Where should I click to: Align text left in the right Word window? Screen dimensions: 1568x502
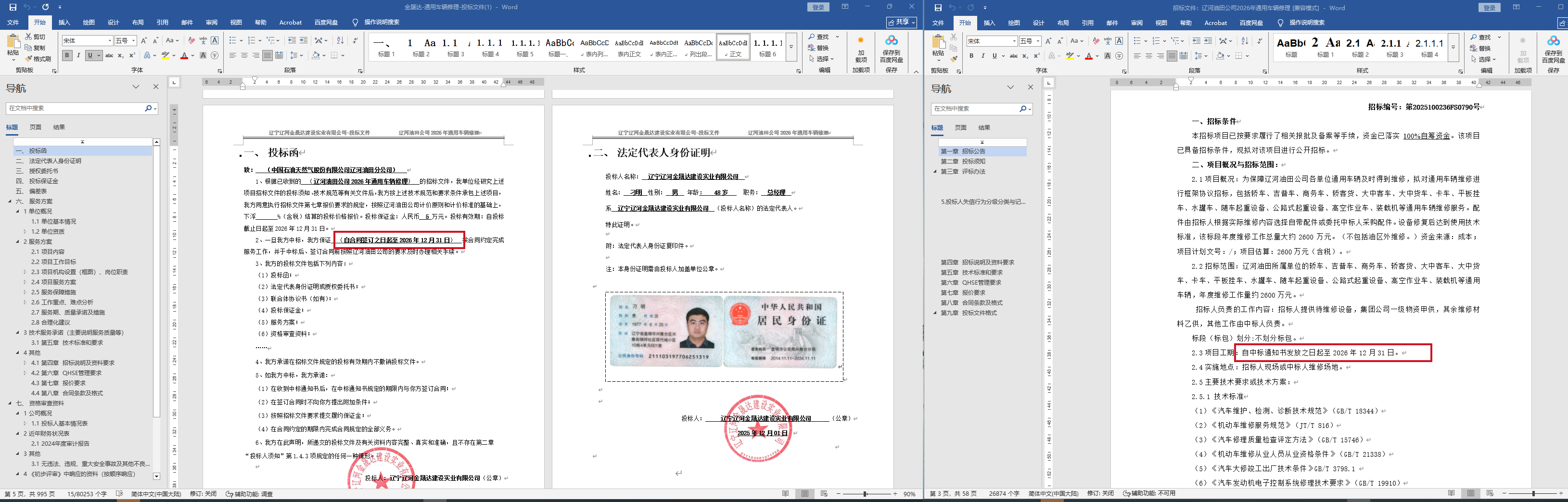click(1137, 56)
